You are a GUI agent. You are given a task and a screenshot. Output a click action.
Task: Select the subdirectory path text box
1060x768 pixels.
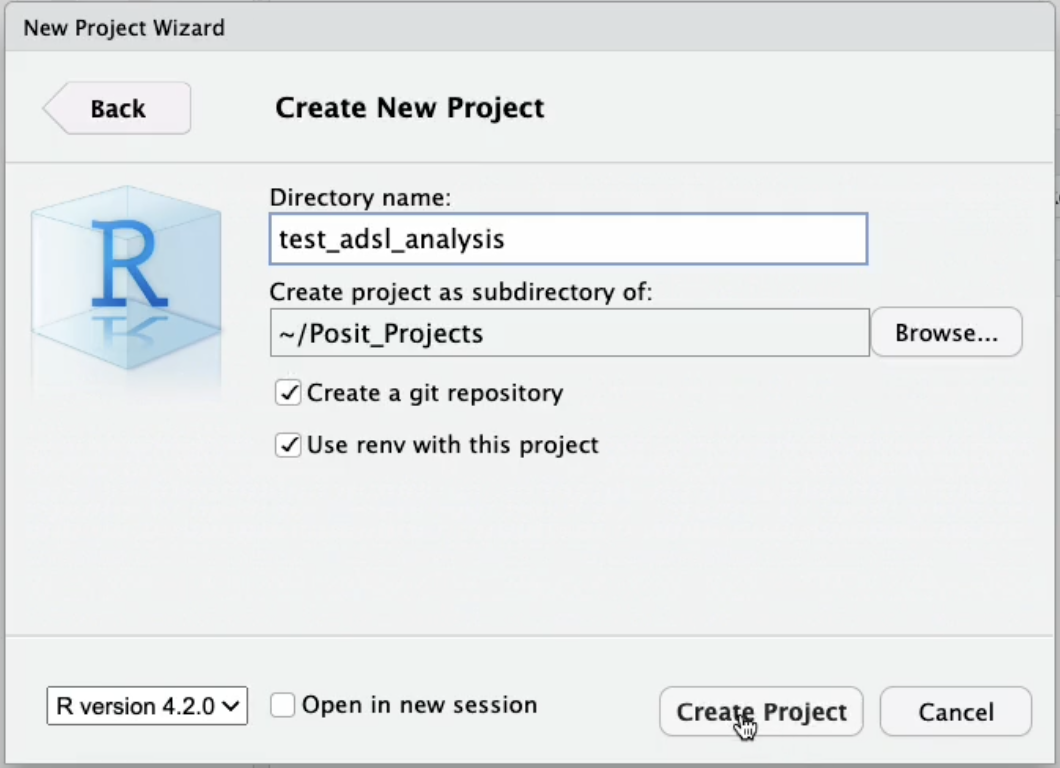click(568, 332)
